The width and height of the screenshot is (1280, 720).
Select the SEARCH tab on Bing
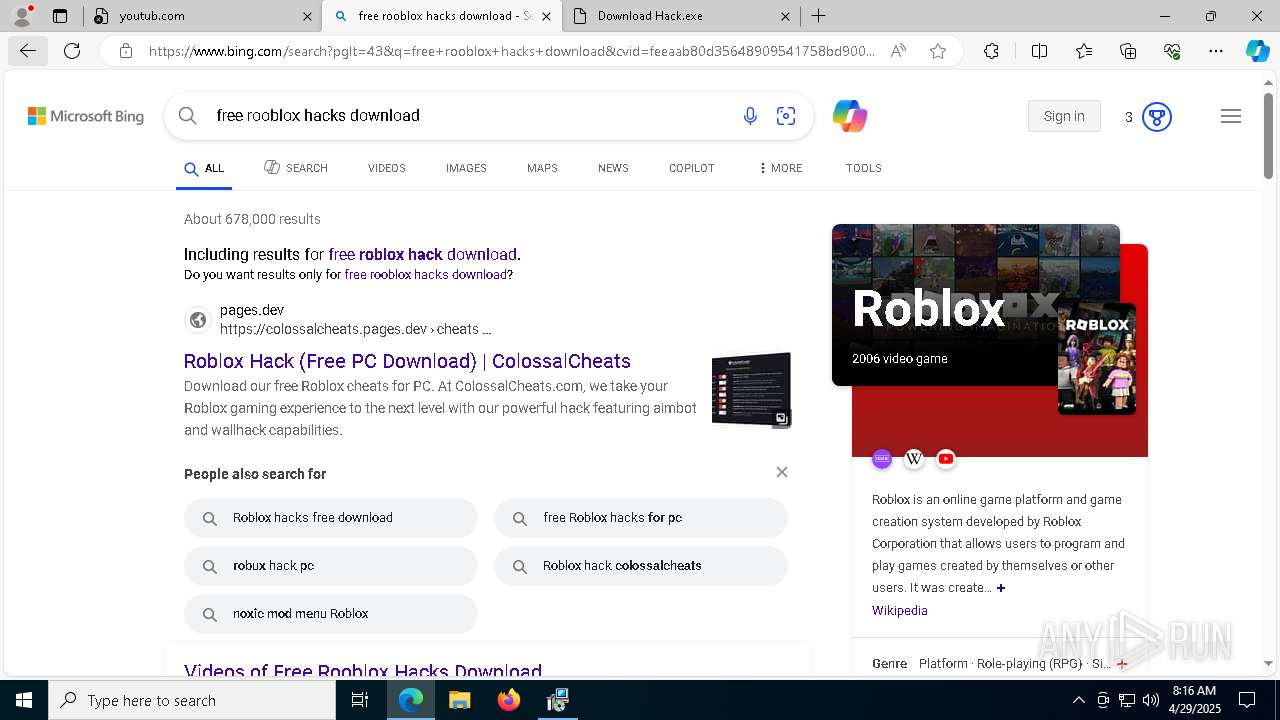pyautogui.click(x=296, y=168)
